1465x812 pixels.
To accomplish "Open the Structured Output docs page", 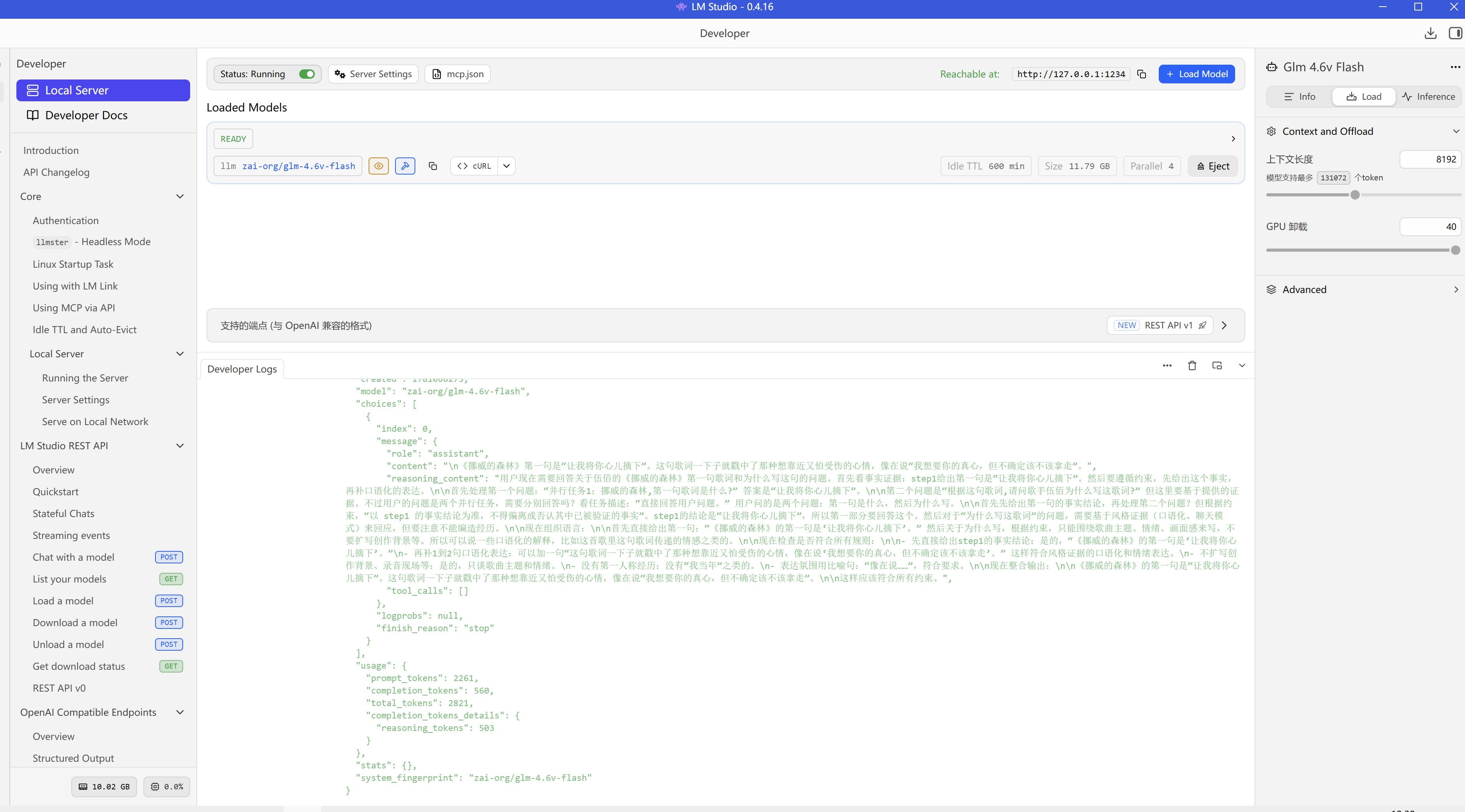I will point(73,759).
